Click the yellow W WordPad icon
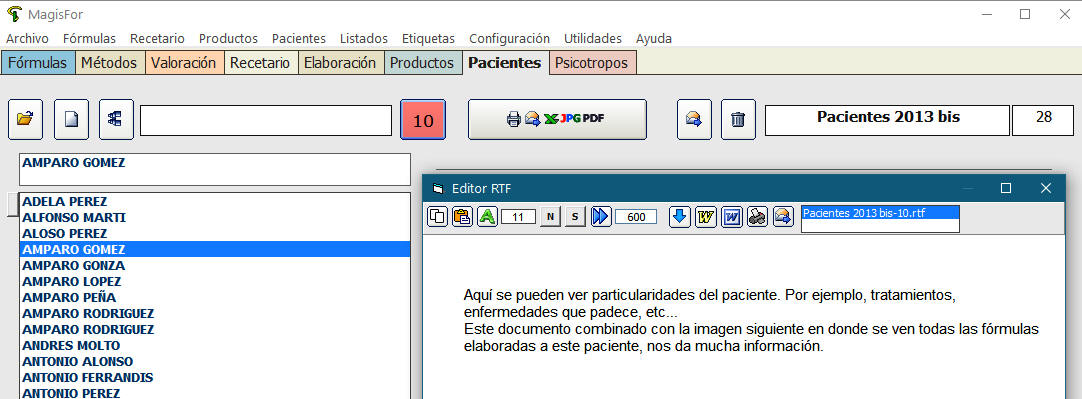Viewport: 1082px width, 399px height. point(705,217)
